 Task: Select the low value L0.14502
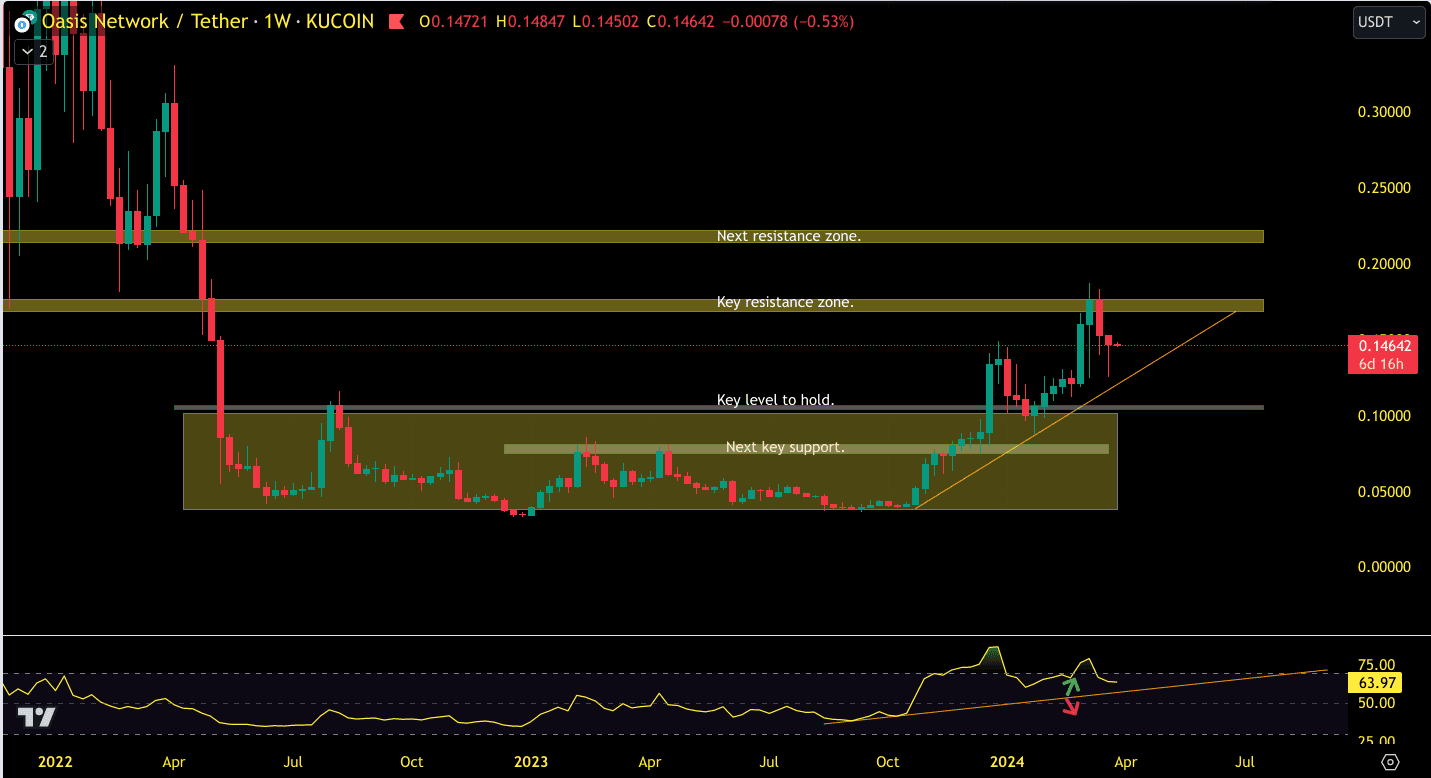(607, 21)
